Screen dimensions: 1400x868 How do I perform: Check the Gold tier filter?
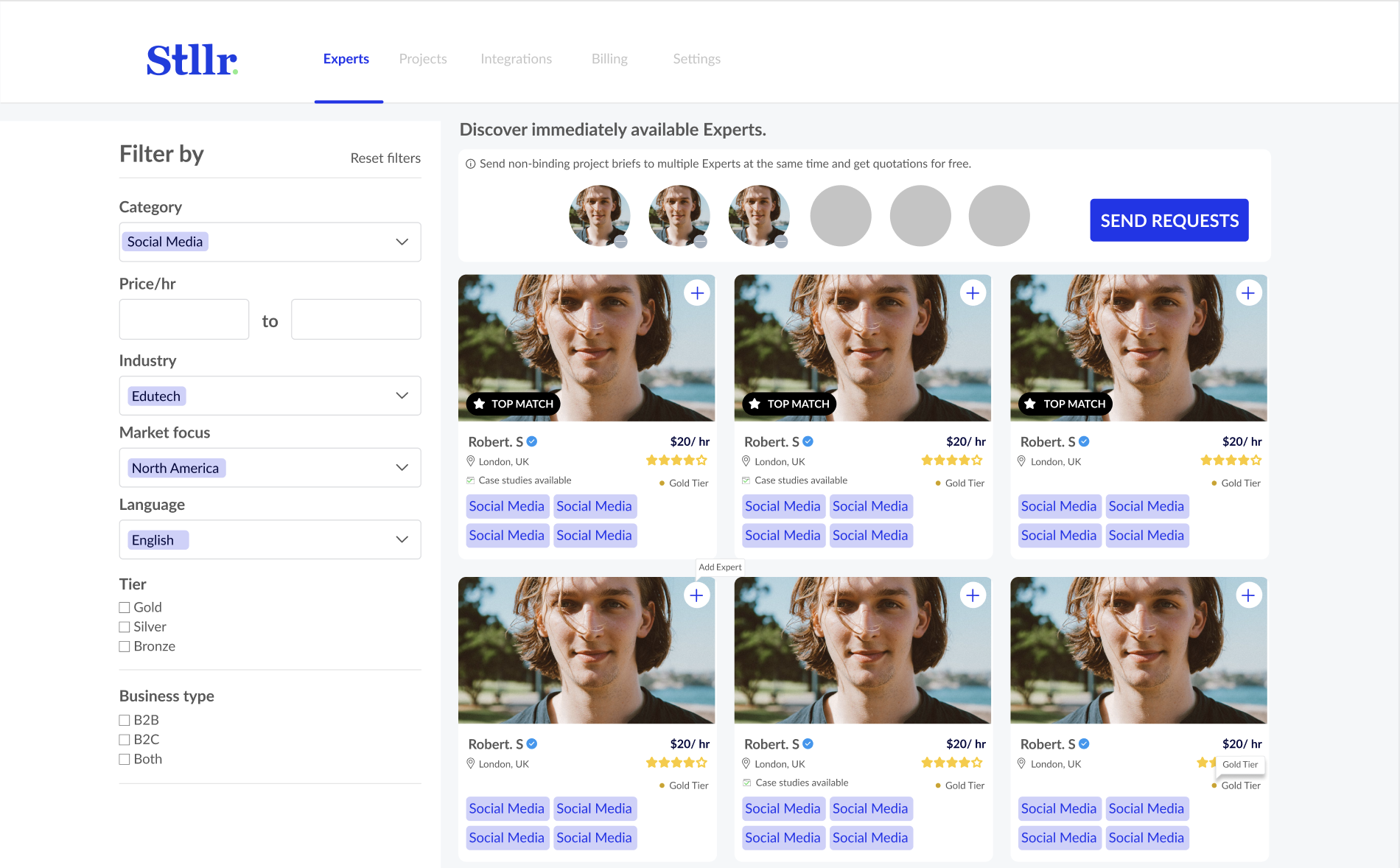(x=125, y=607)
